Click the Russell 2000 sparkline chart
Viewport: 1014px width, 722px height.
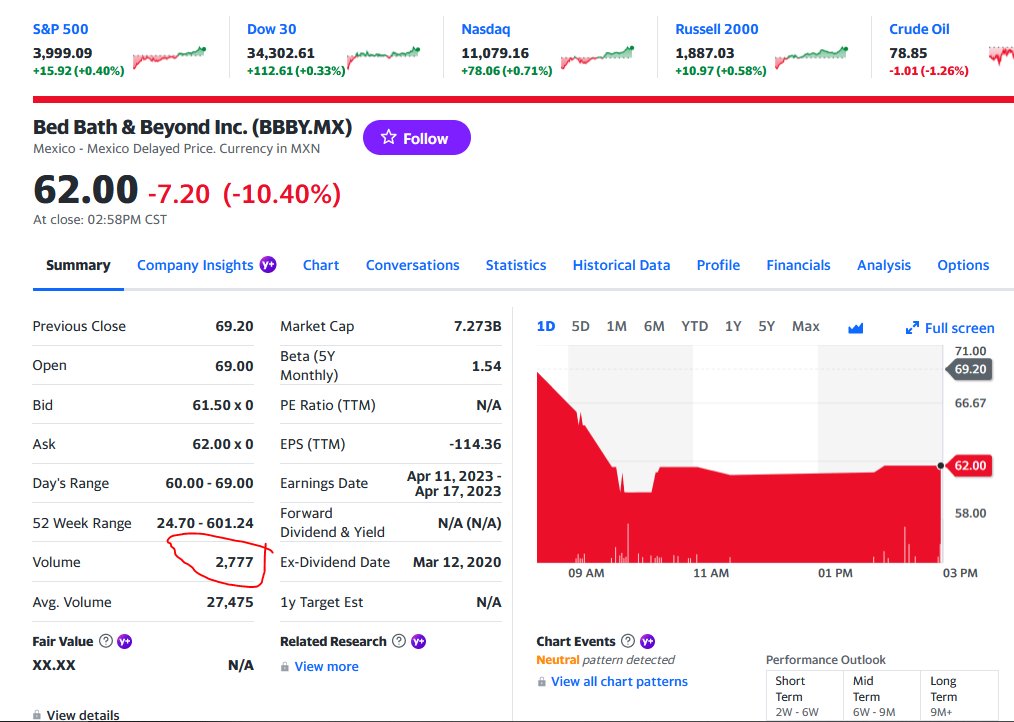pos(812,57)
